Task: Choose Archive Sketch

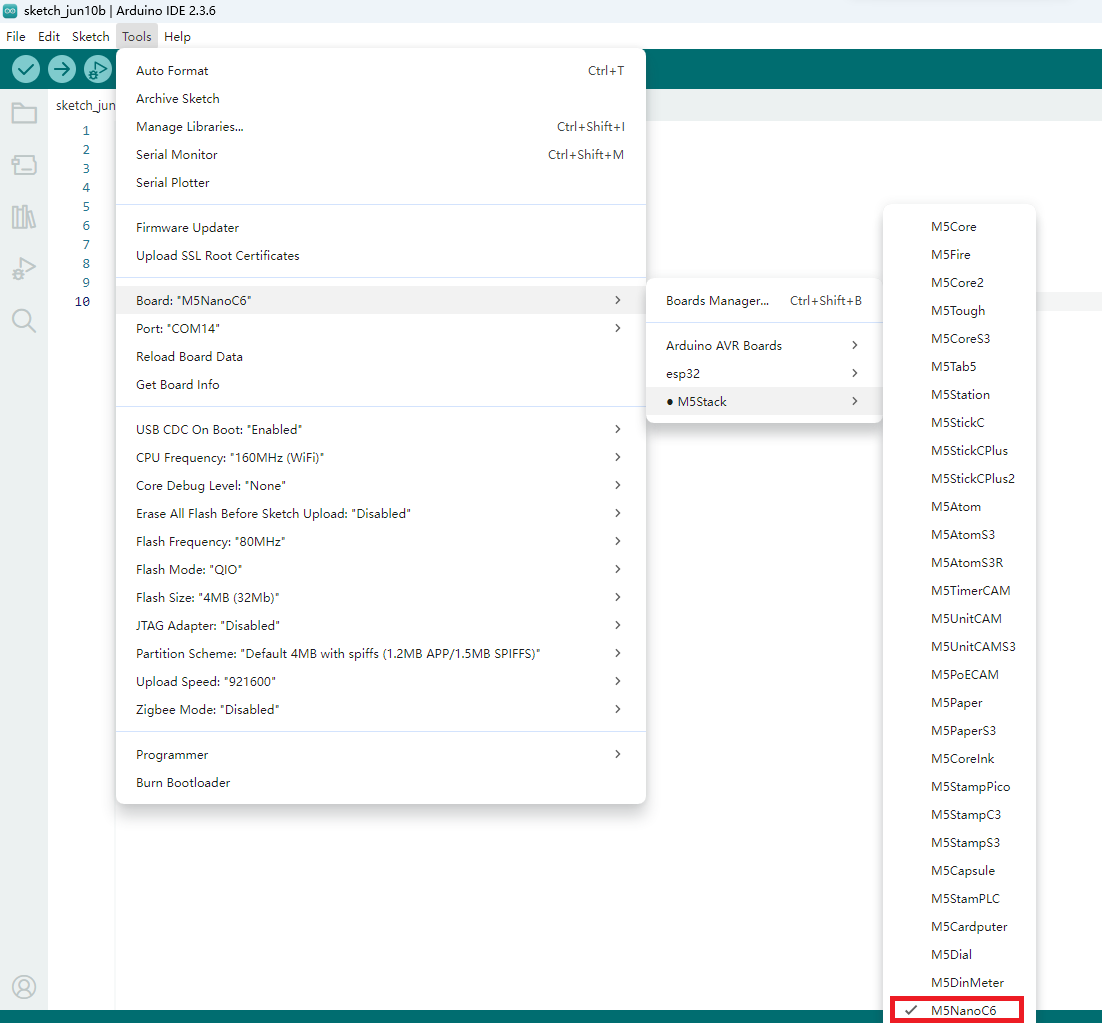Action: (380, 99)
